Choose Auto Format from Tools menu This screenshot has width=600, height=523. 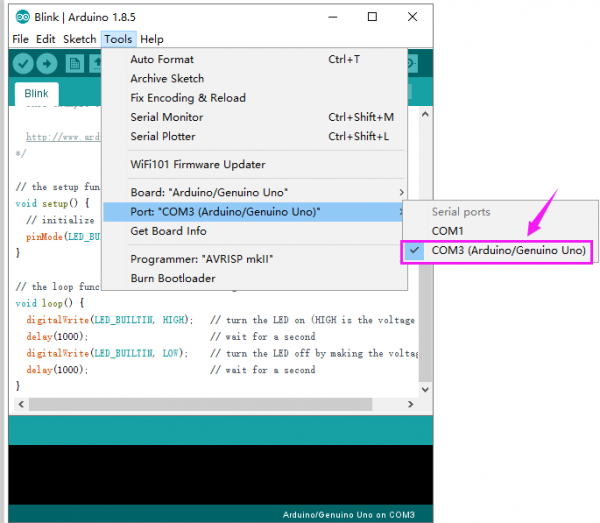point(255,59)
